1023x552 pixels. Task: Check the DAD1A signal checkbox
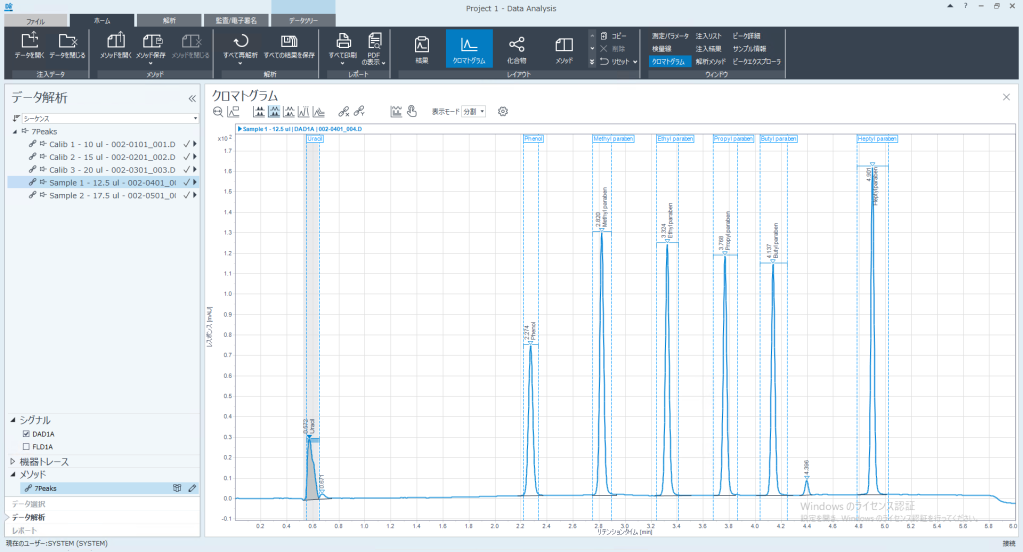26,434
